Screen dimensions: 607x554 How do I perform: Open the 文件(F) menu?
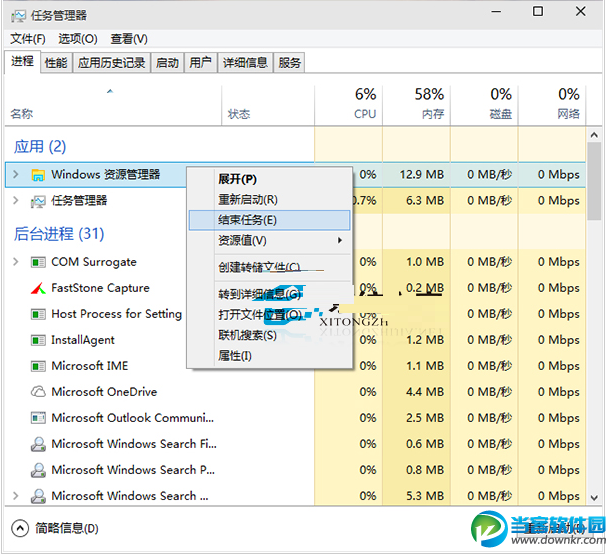tap(27, 39)
